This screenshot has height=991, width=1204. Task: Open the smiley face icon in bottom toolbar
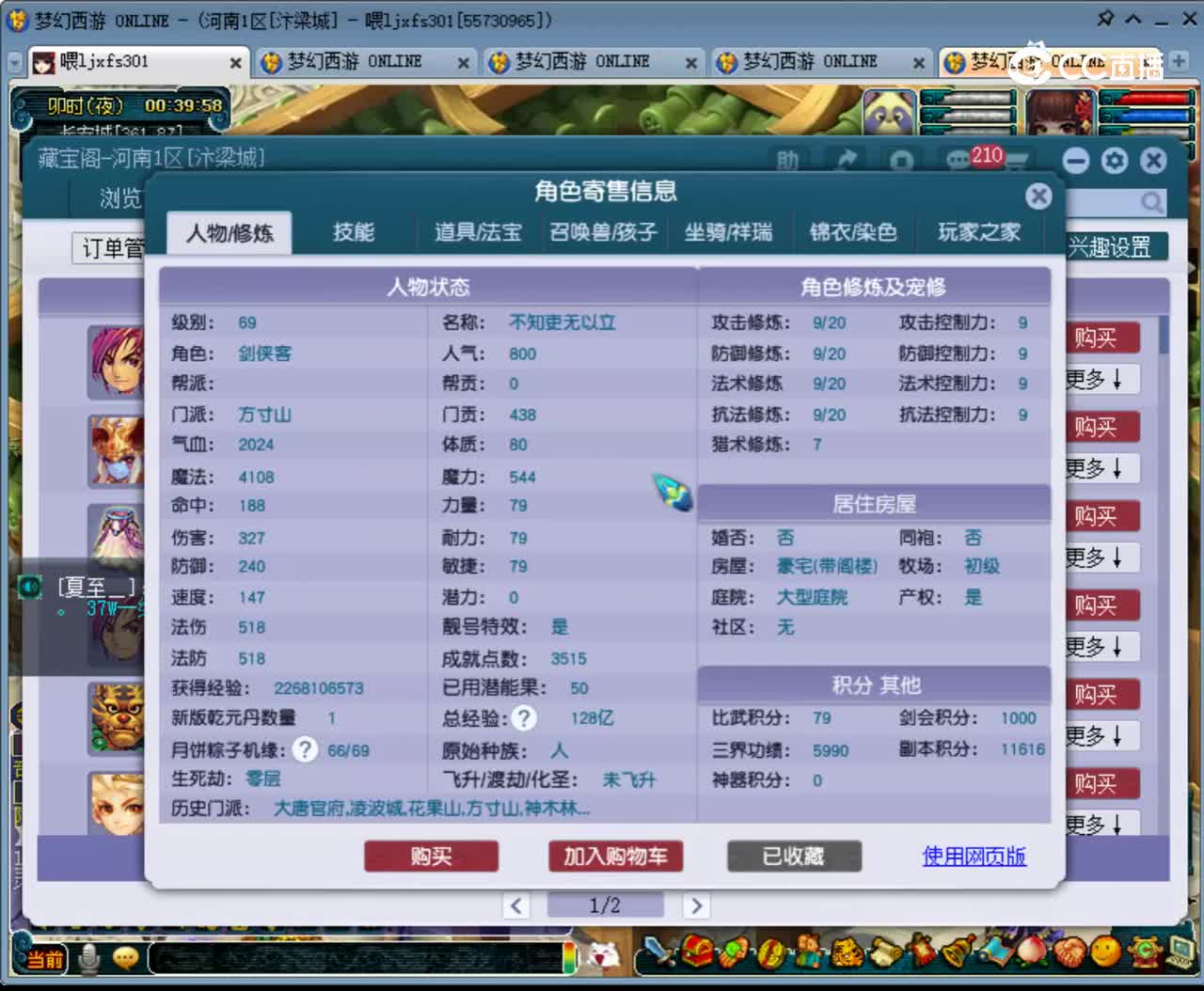[1106, 952]
